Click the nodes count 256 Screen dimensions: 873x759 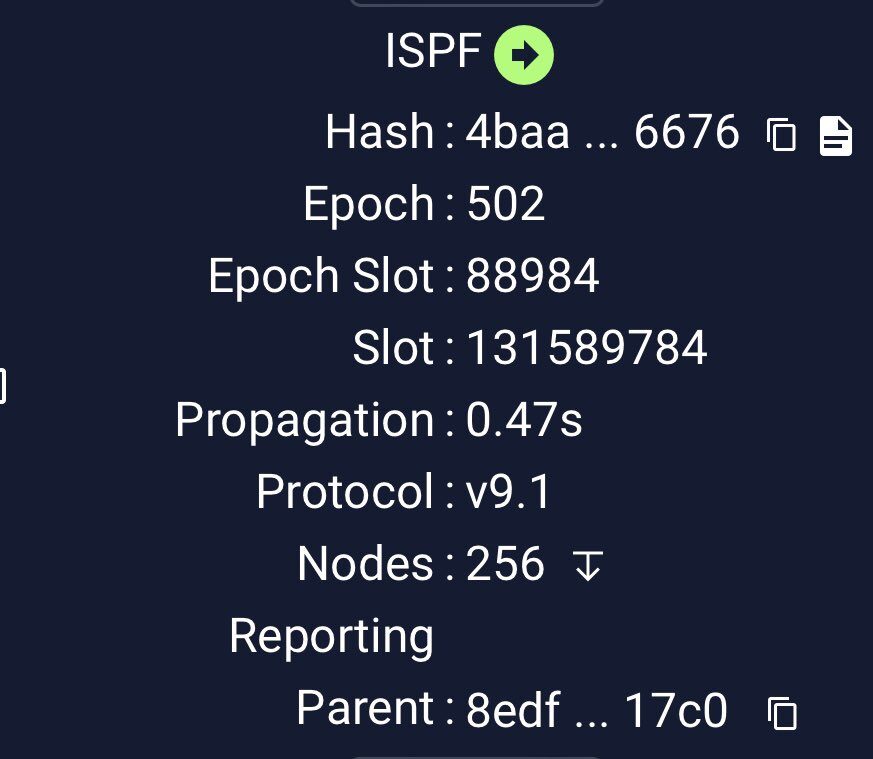pyautogui.click(x=505, y=565)
